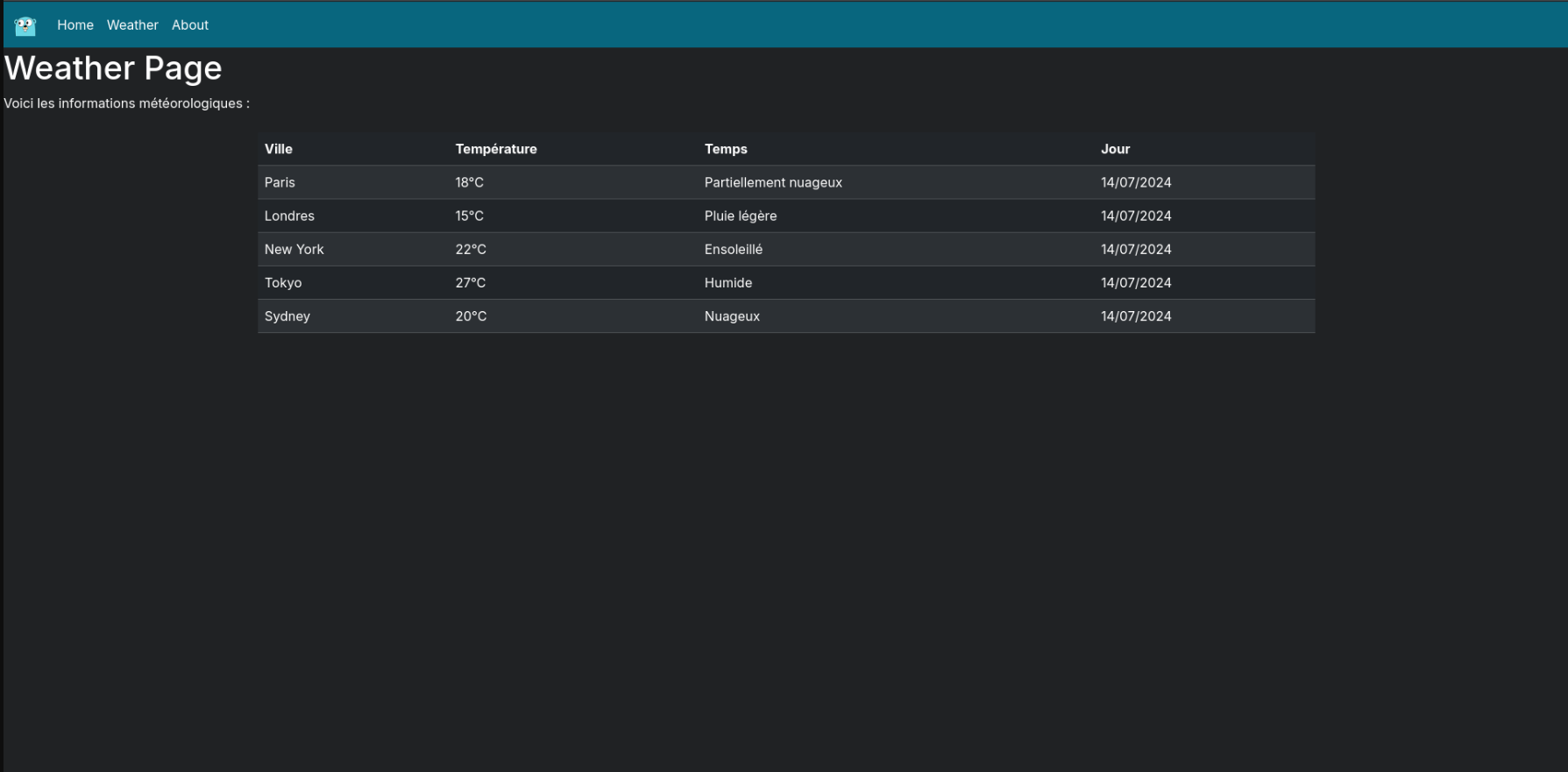Select the Ville column header

click(279, 149)
